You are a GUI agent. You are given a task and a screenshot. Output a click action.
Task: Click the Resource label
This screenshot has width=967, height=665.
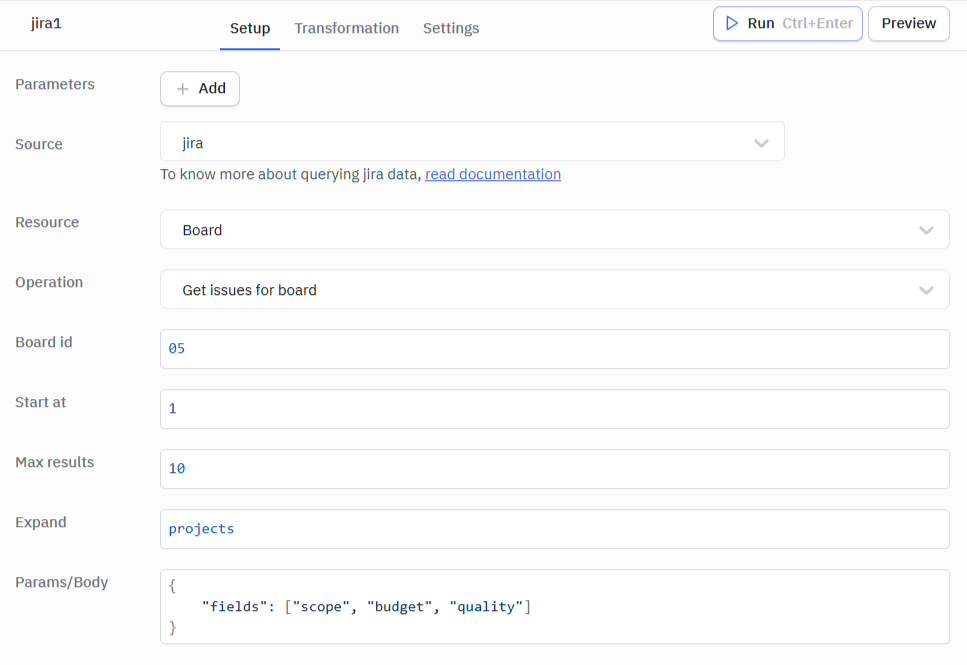coord(47,222)
